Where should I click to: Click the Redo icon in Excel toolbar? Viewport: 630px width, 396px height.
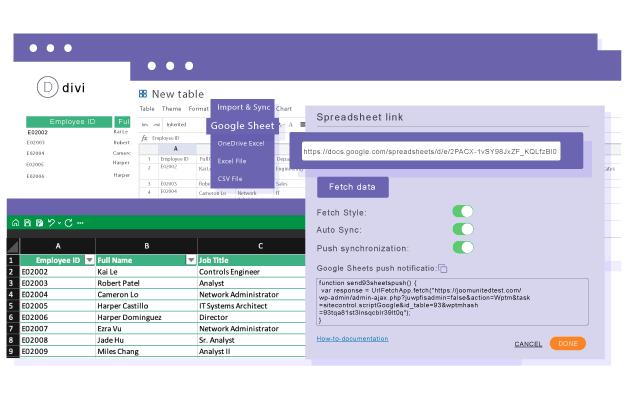point(68,223)
